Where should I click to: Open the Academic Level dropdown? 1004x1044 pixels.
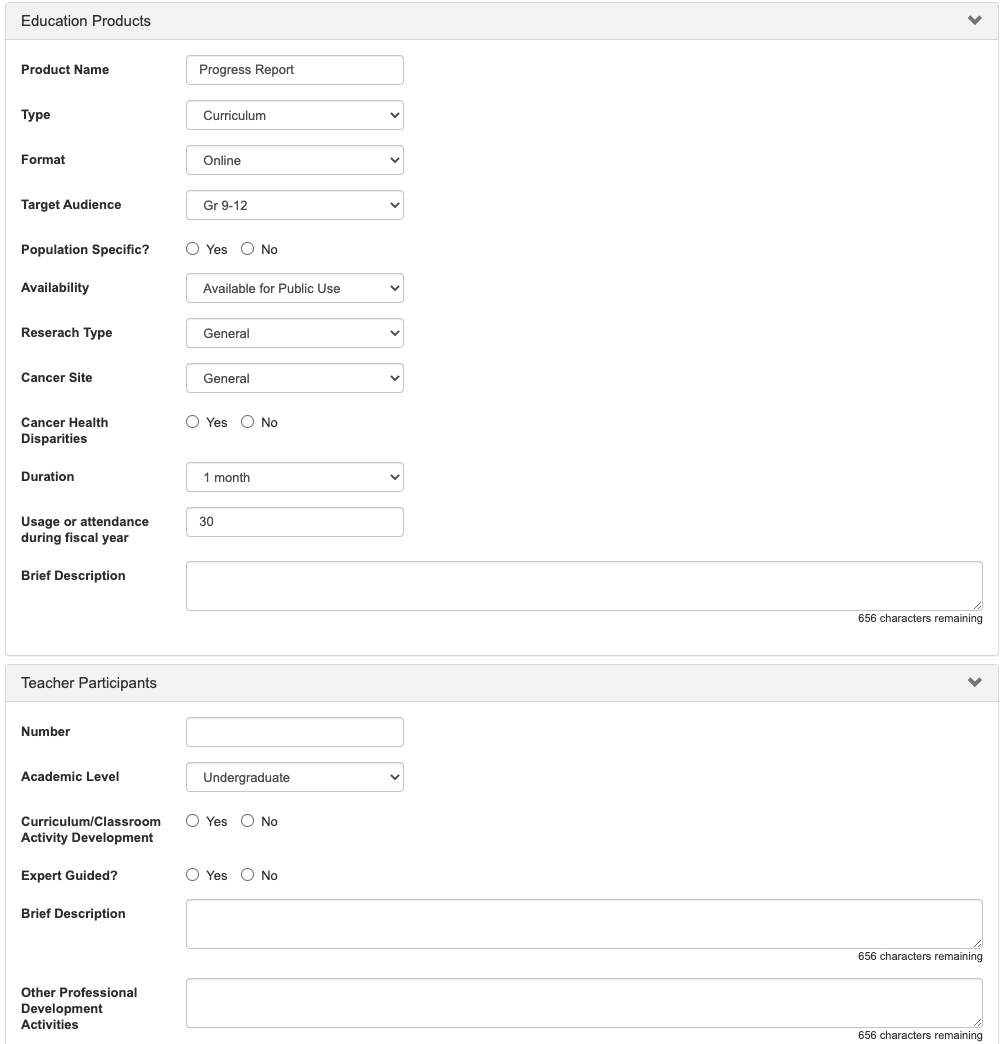[x=295, y=777]
